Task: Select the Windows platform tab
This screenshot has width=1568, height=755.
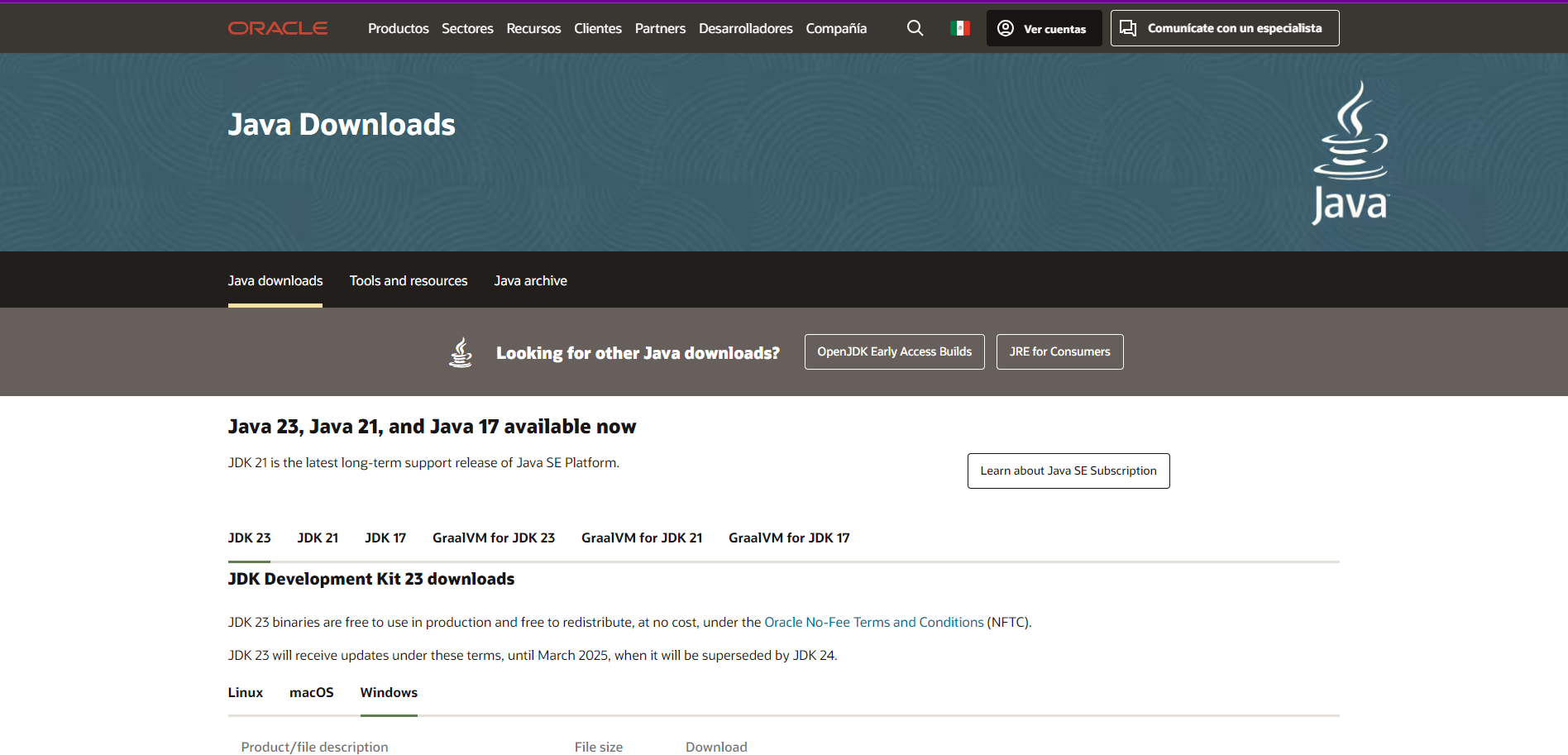Action: pyautogui.click(x=389, y=692)
